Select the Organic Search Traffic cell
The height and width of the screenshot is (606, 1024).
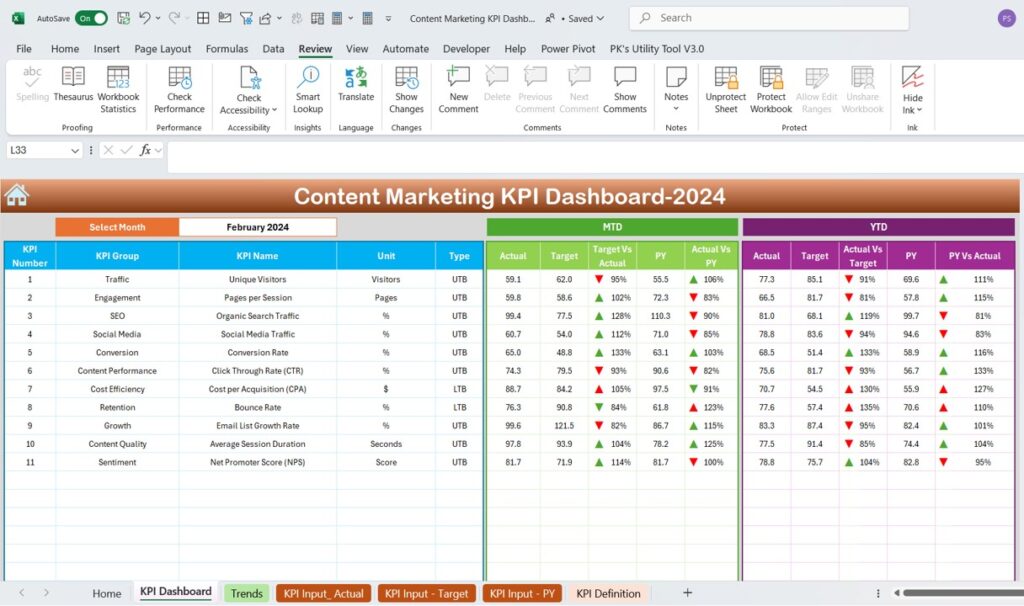(x=257, y=316)
